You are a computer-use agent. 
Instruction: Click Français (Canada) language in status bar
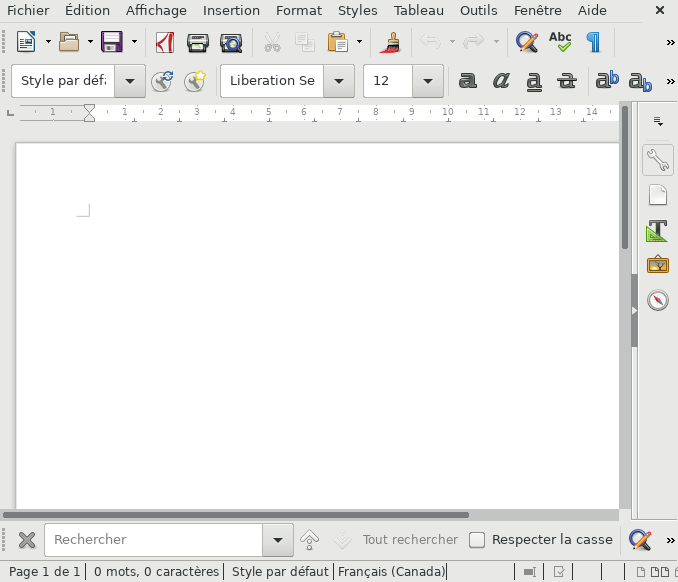point(391,572)
